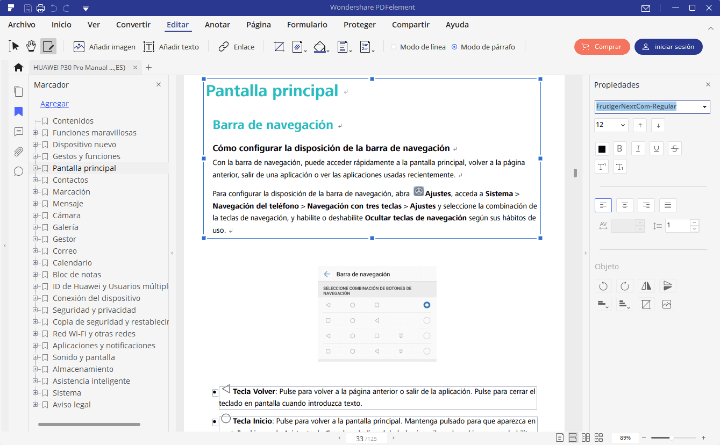
Task: Toggle Italic text formatting
Action: point(638,148)
